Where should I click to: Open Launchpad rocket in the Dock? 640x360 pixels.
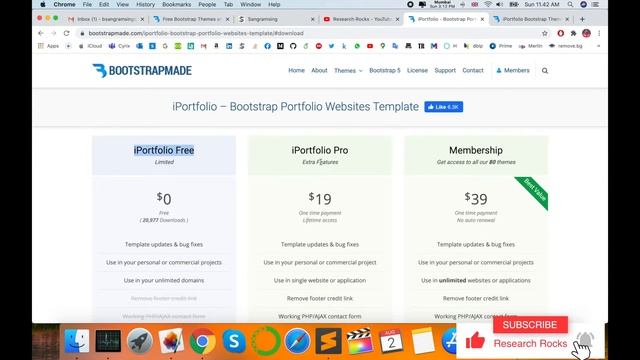[x=140, y=341]
